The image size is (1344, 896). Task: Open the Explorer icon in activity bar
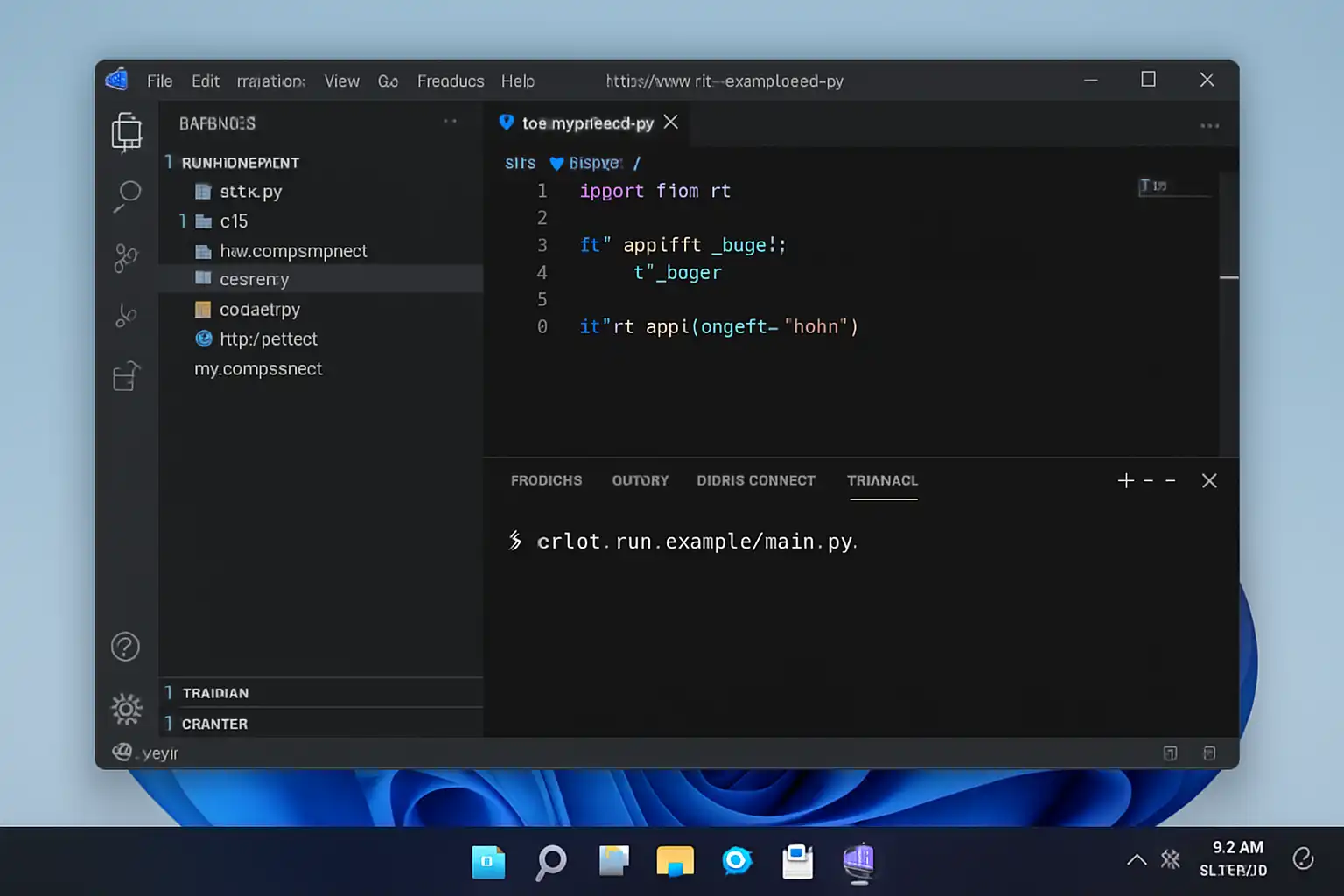point(127,131)
